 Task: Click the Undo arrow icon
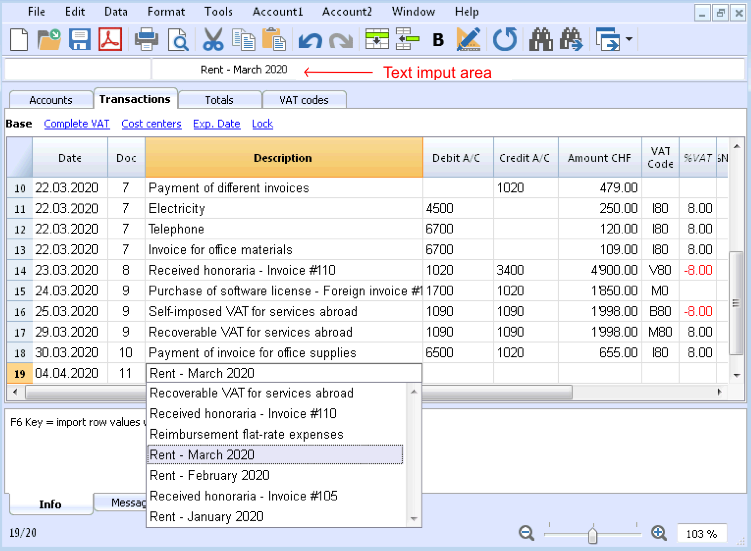click(x=310, y=41)
